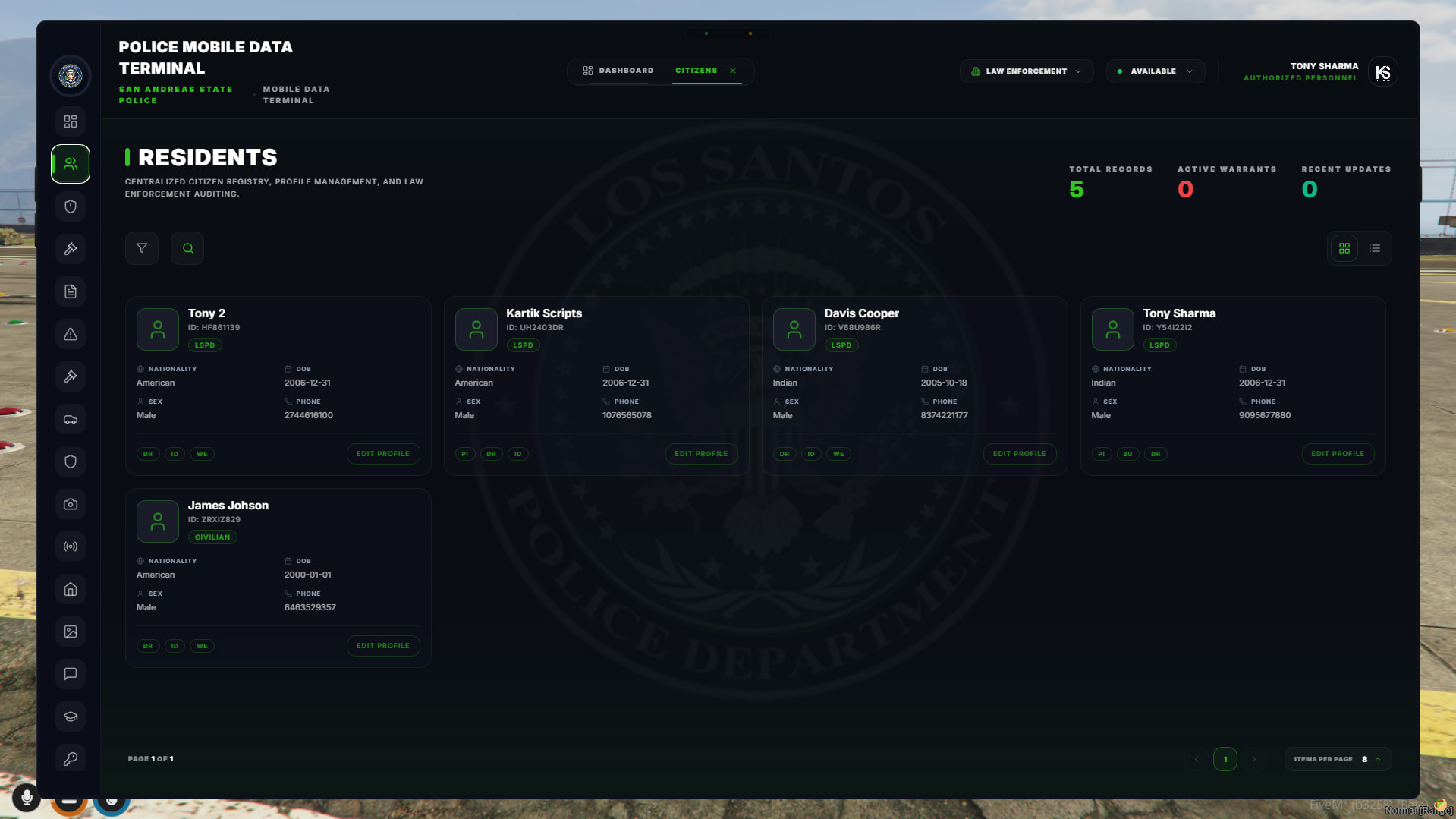This screenshot has width=1456, height=819.
Task: Select the Citizens tab
Action: pyautogui.click(x=697, y=71)
